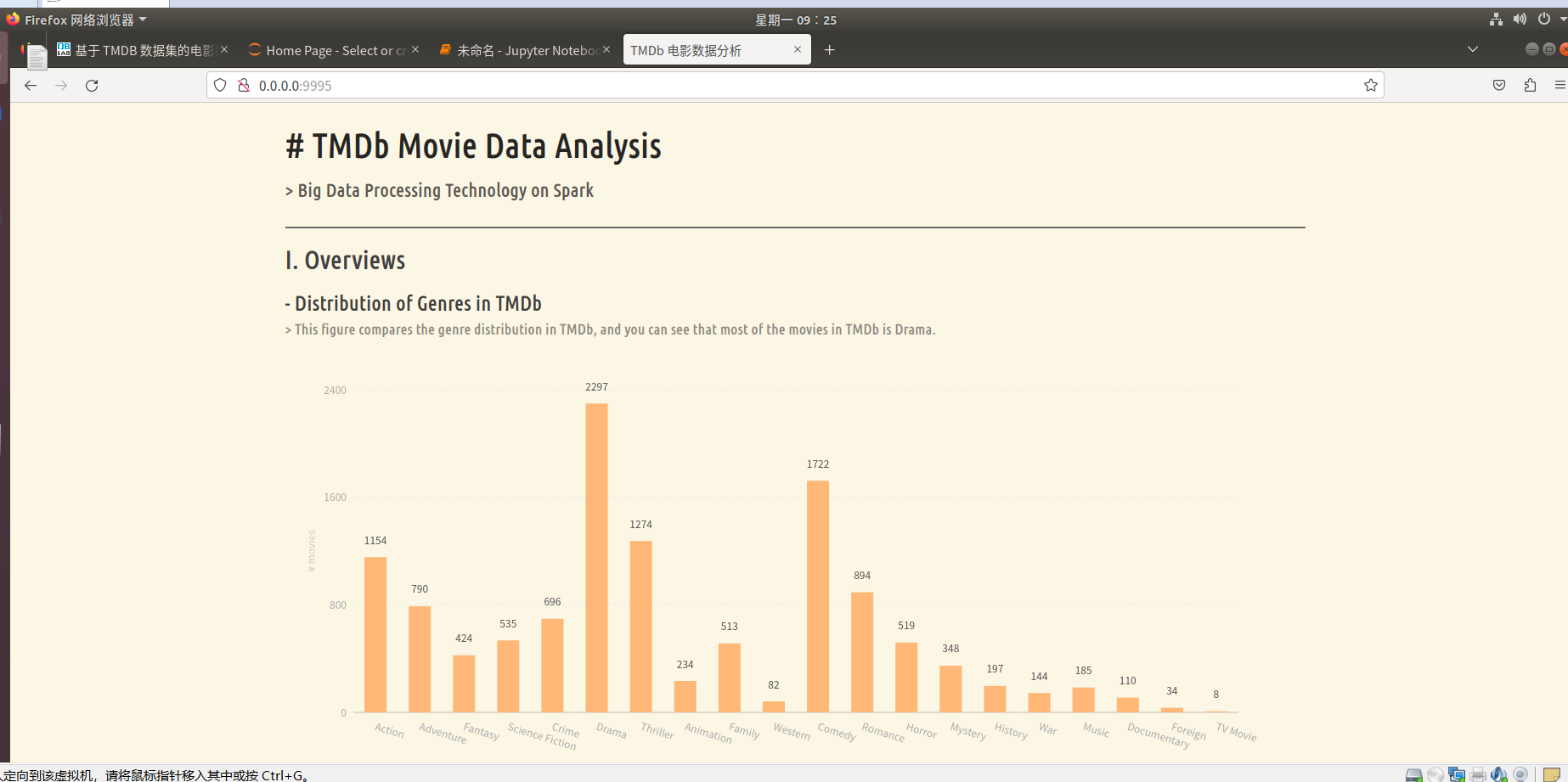Expand the Firefox application menu arrow

click(x=143, y=19)
